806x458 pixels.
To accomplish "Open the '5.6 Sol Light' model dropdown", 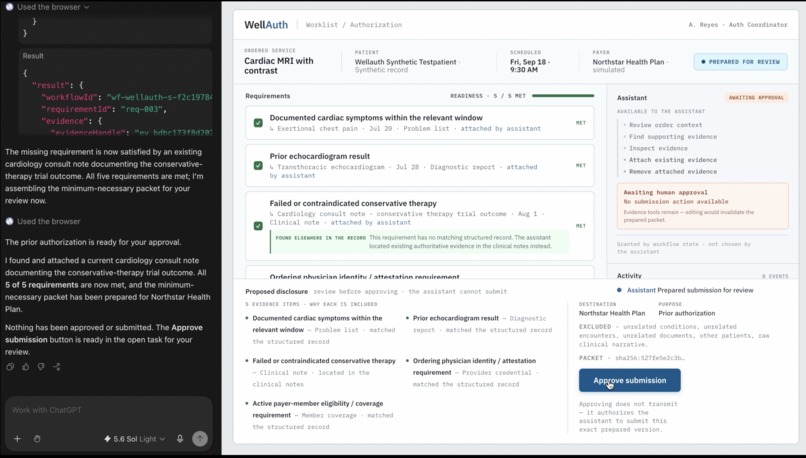I will (135, 438).
